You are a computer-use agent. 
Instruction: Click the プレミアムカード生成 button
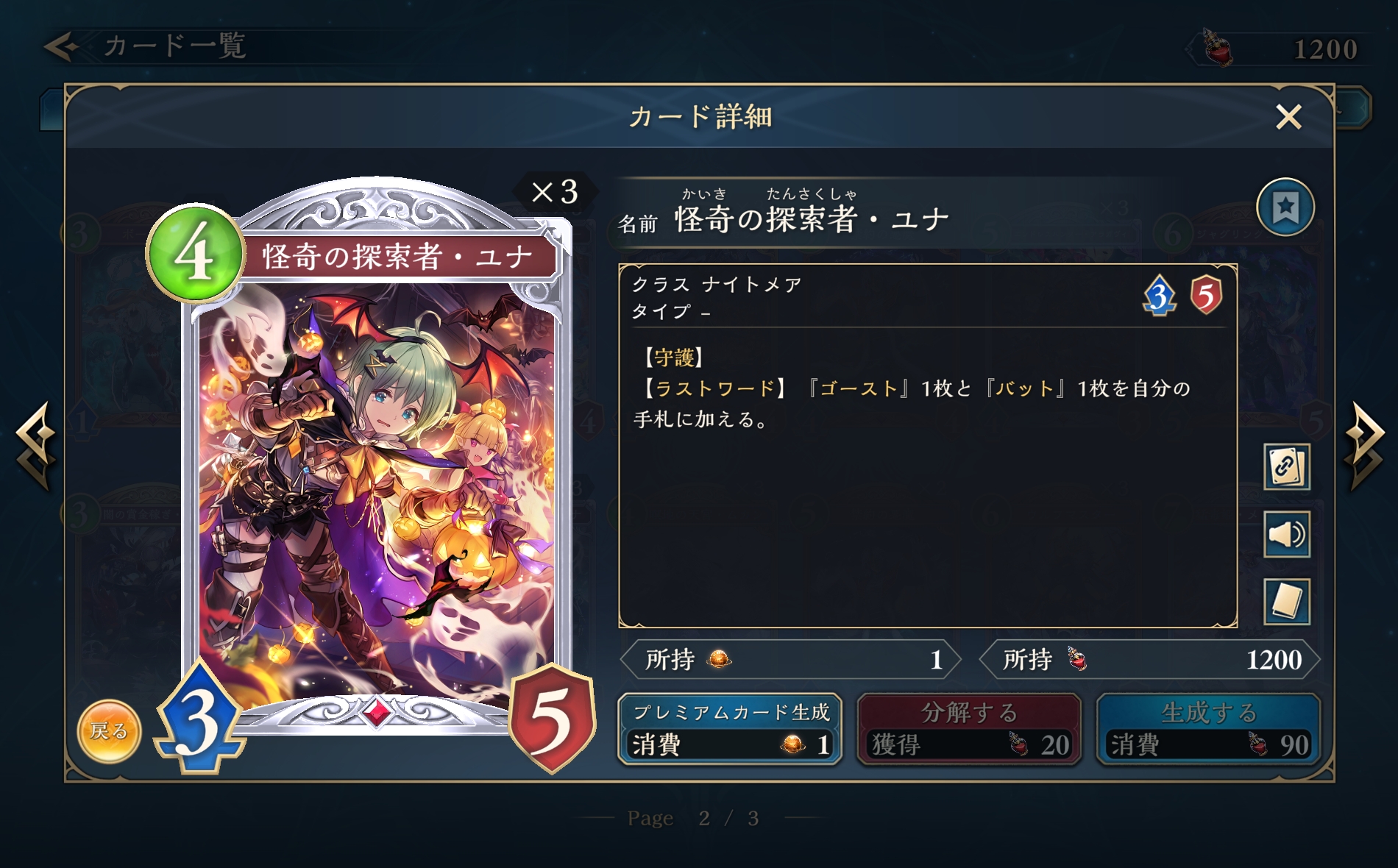click(730, 729)
